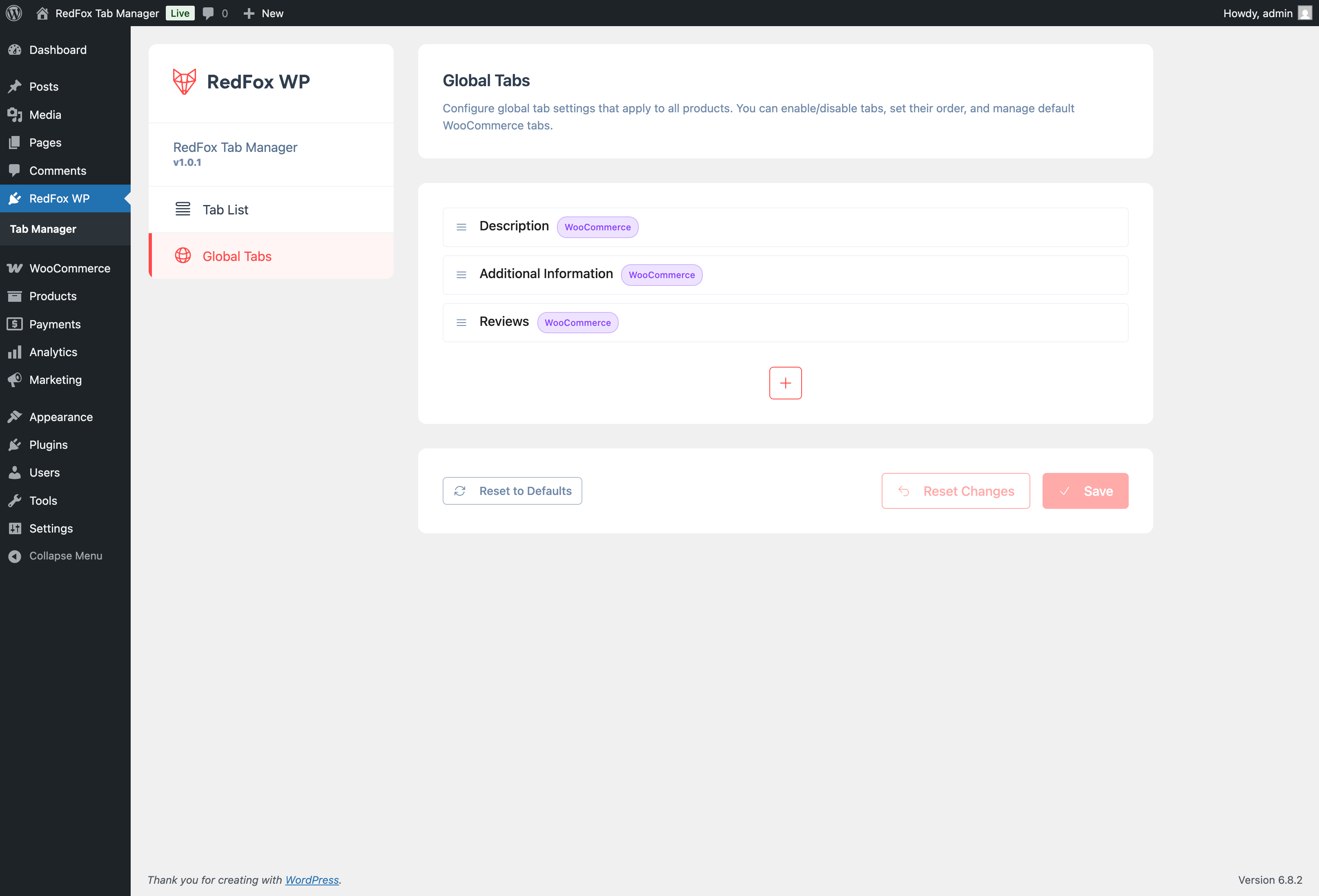Click the Tools wrench icon
This screenshot has height=896, width=1319.
point(15,501)
